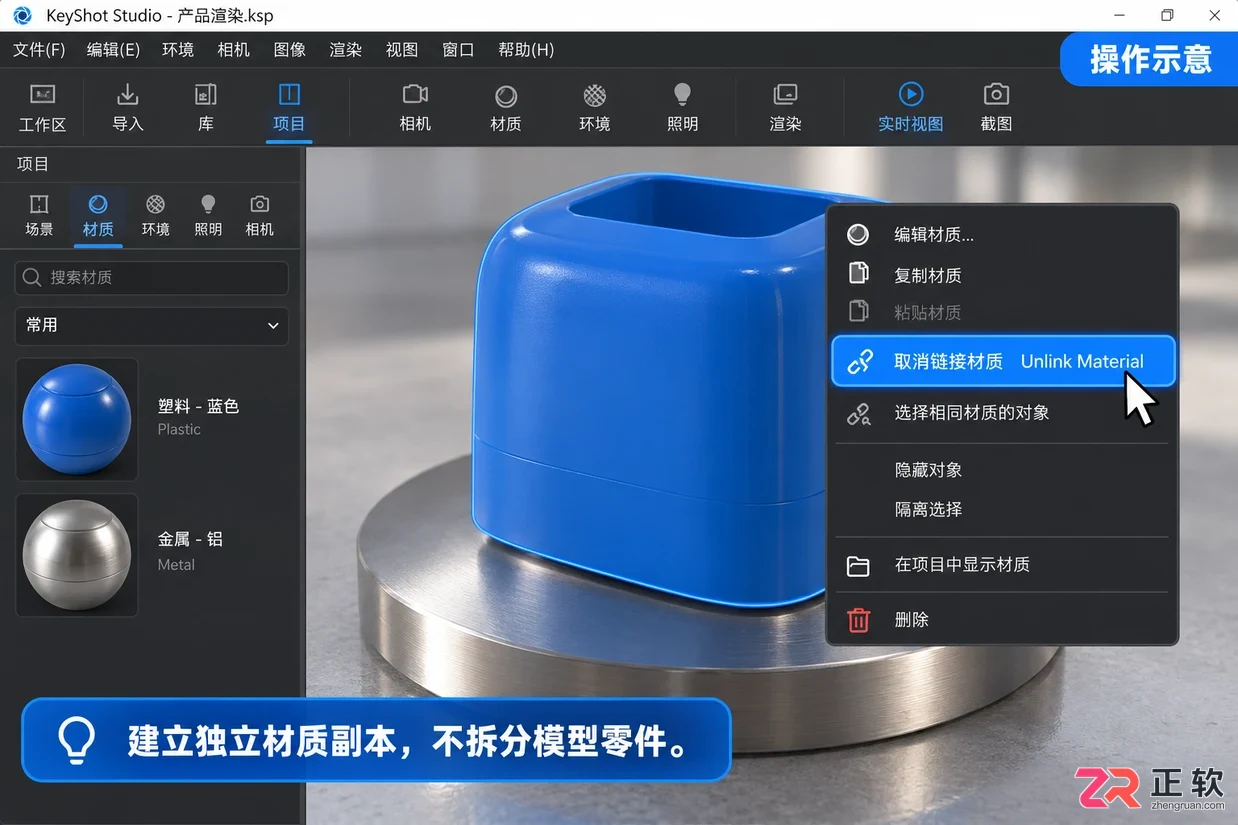The image size is (1238, 825).
Task: Open the 工作区 workspace toolbar icon
Action: click(x=42, y=108)
